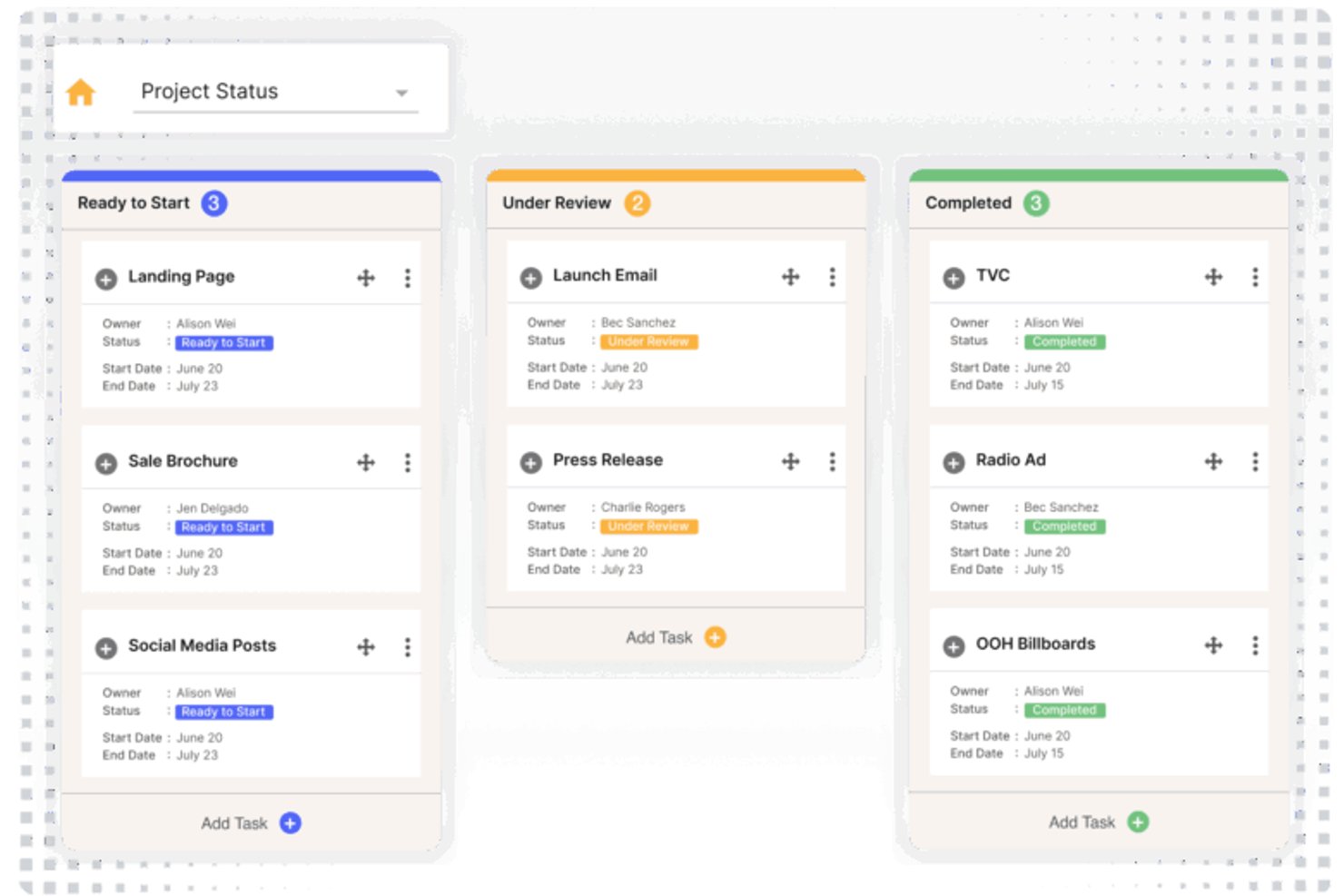This screenshot has width=1344, height=896.
Task: Click the Launch Email Under Review status tag
Action: 648,342
